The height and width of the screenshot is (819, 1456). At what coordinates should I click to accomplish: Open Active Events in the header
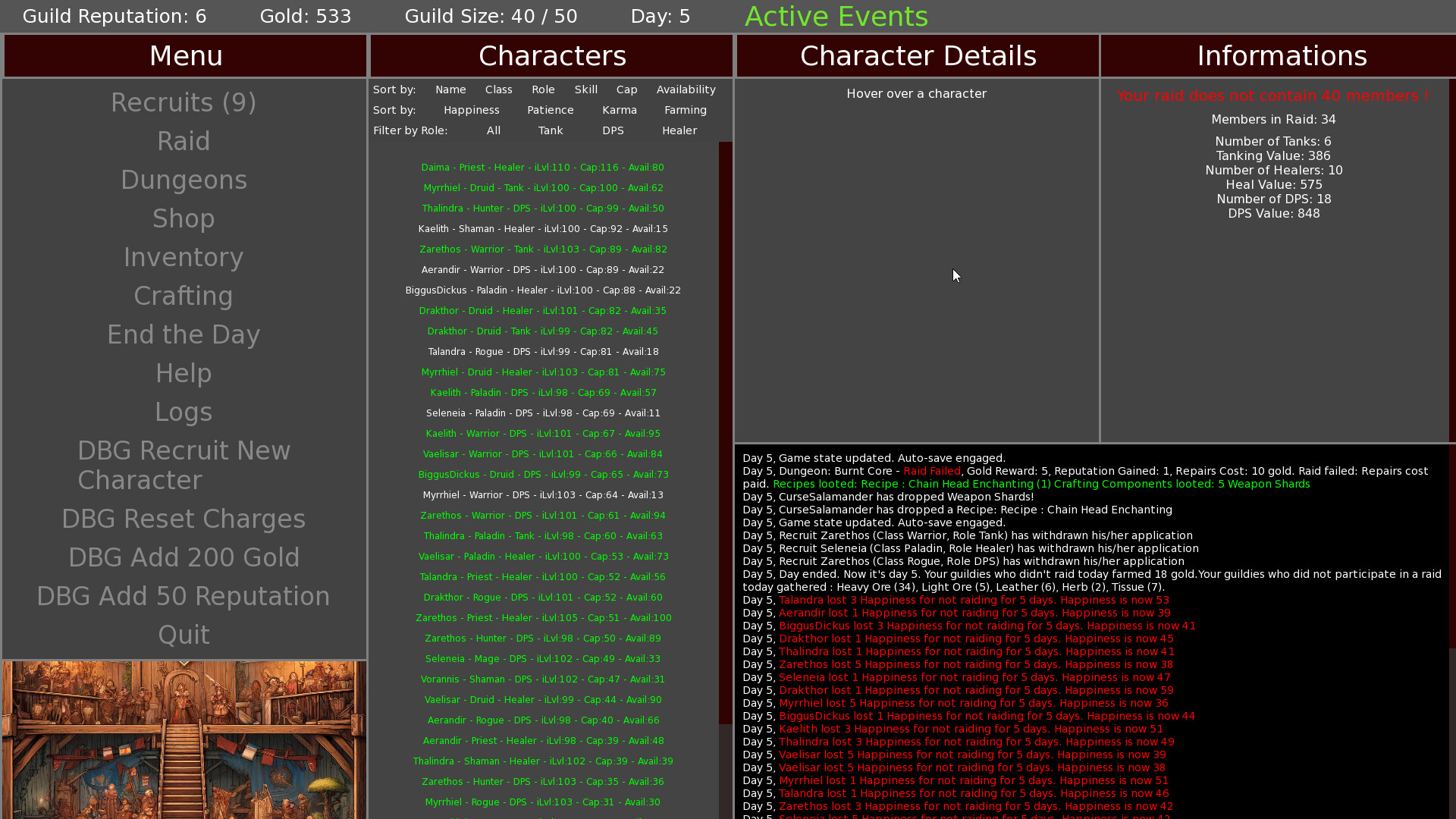coord(836,16)
